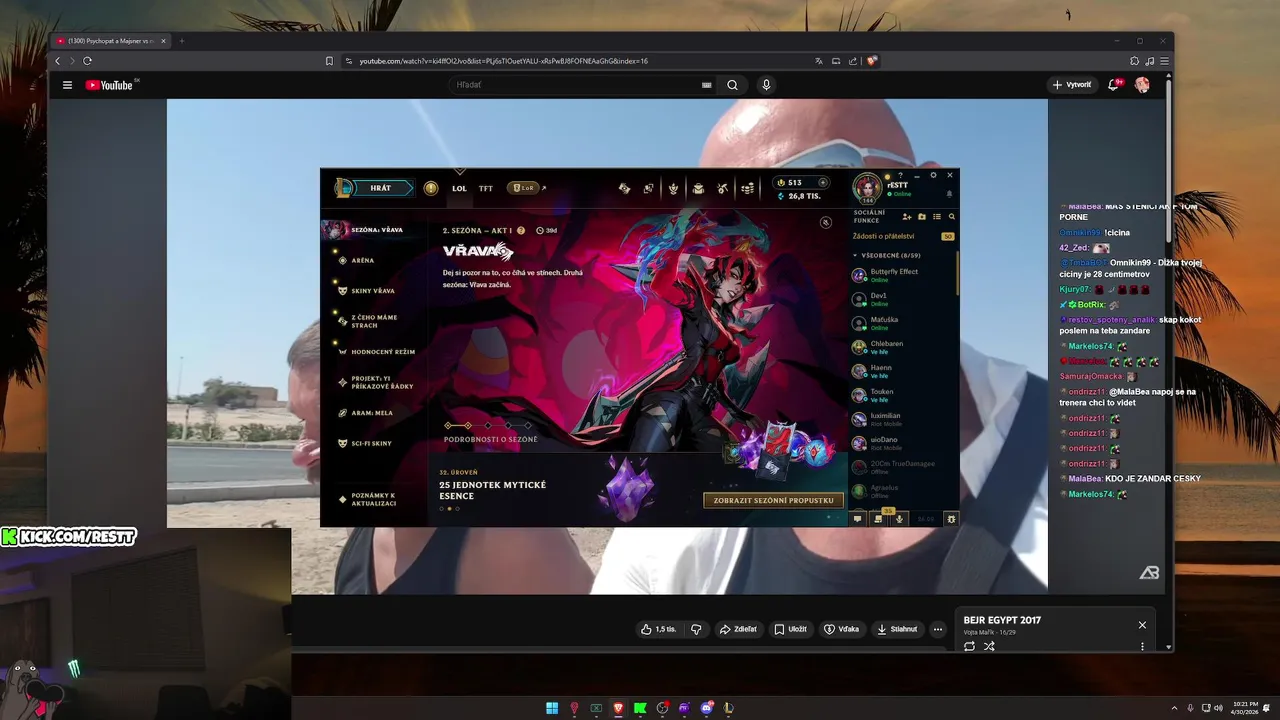Open playlist panel three-dot options
Viewport: 1280px width, 720px height.
1142,646
